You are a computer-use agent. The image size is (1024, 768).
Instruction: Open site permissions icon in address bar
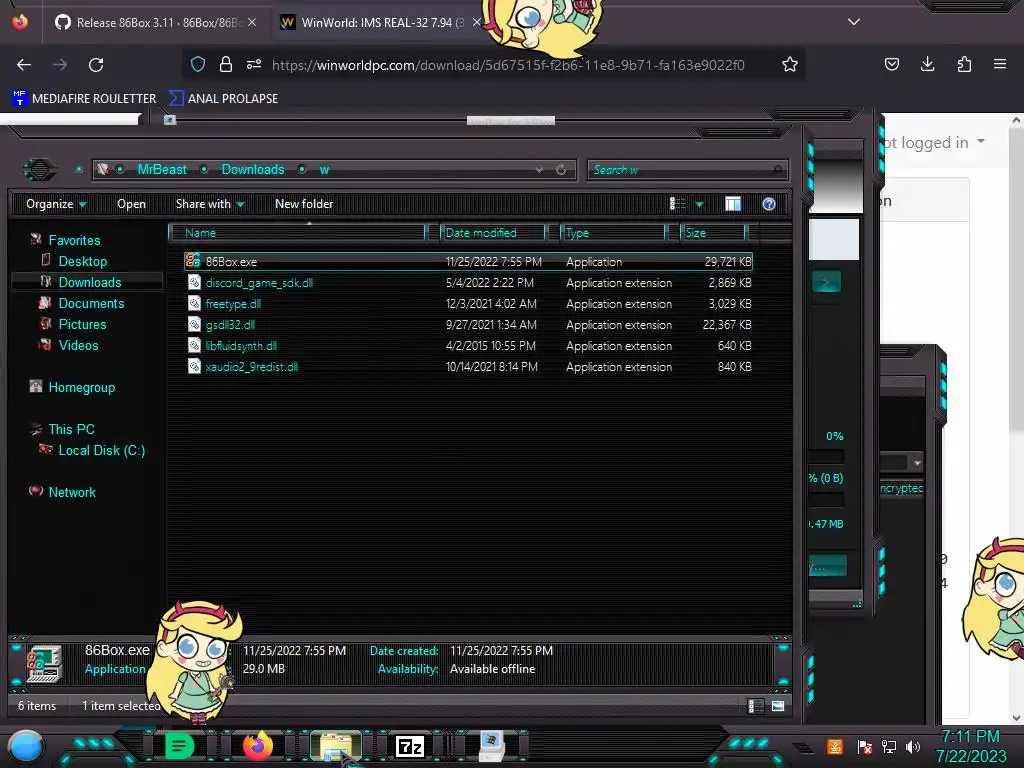[x=254, y=64]
